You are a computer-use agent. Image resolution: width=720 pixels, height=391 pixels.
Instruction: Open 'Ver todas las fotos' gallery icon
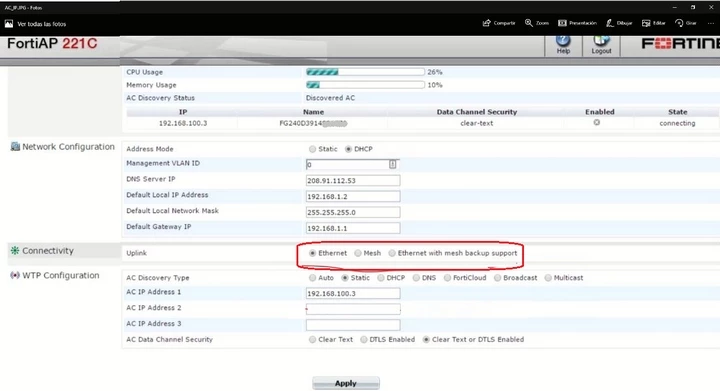click(9, 24)
